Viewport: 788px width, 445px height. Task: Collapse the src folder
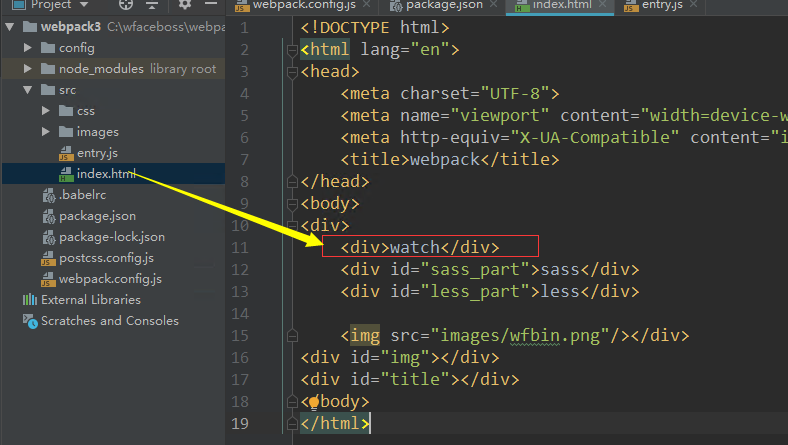click(x=28, y=90)
